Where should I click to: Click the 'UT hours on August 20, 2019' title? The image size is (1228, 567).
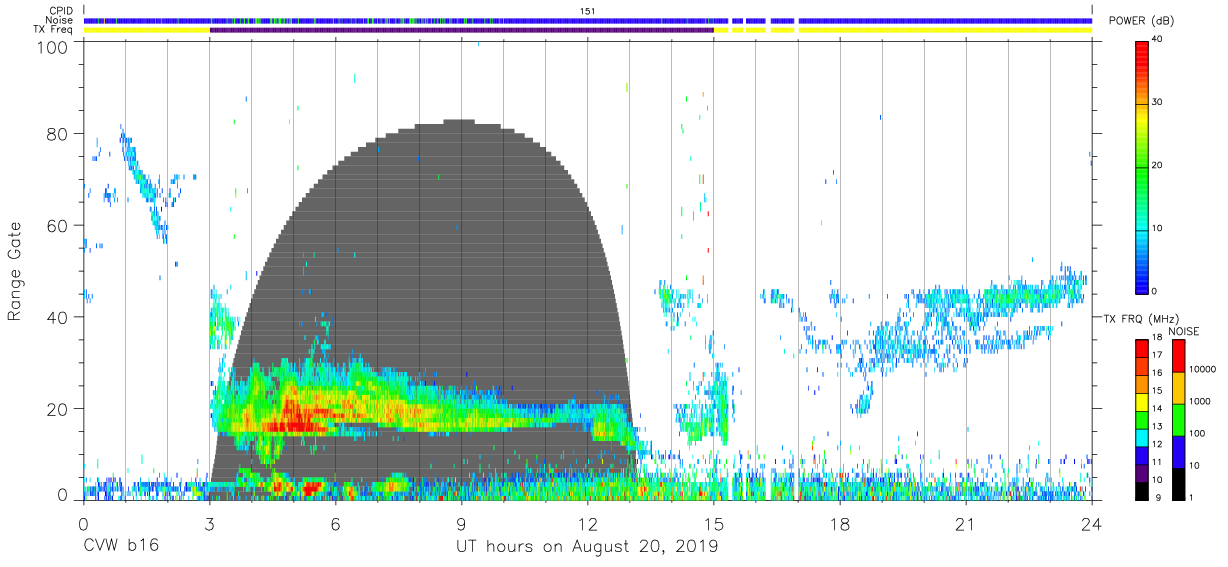pyautogui.click(x=587, y=546)
